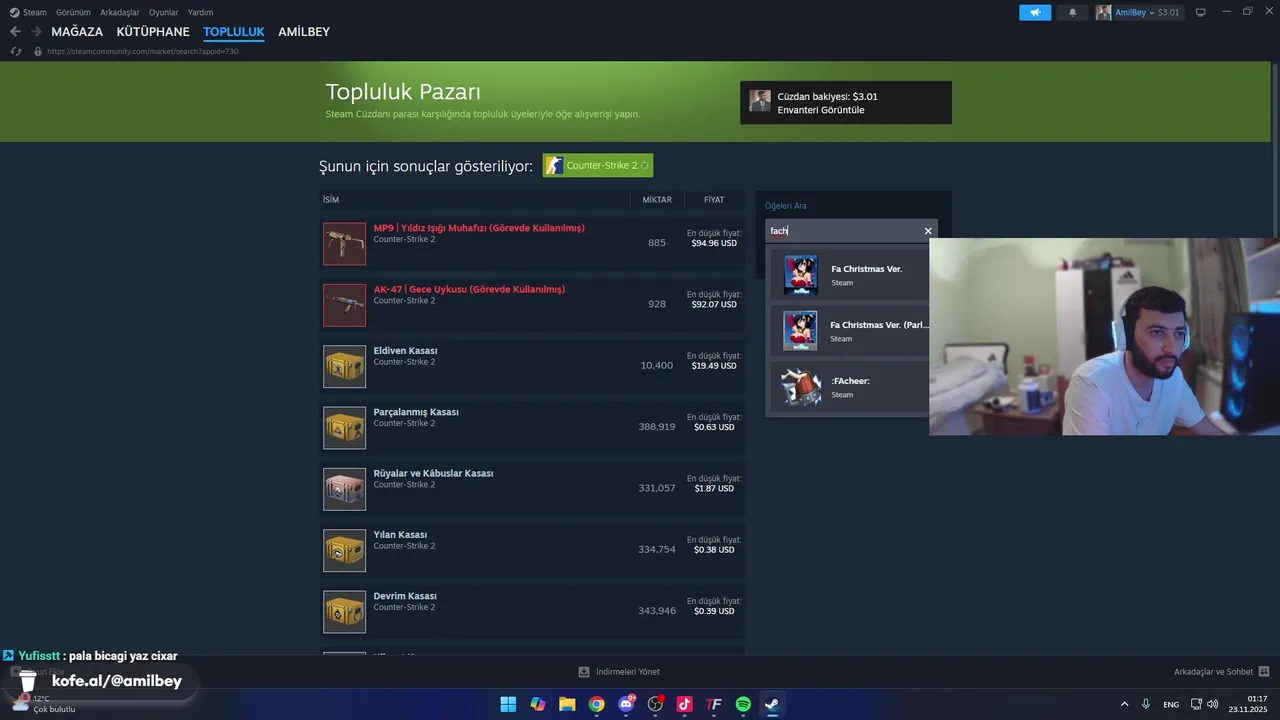Open the Eldiven Kasası listing

[x=532, y=366]
